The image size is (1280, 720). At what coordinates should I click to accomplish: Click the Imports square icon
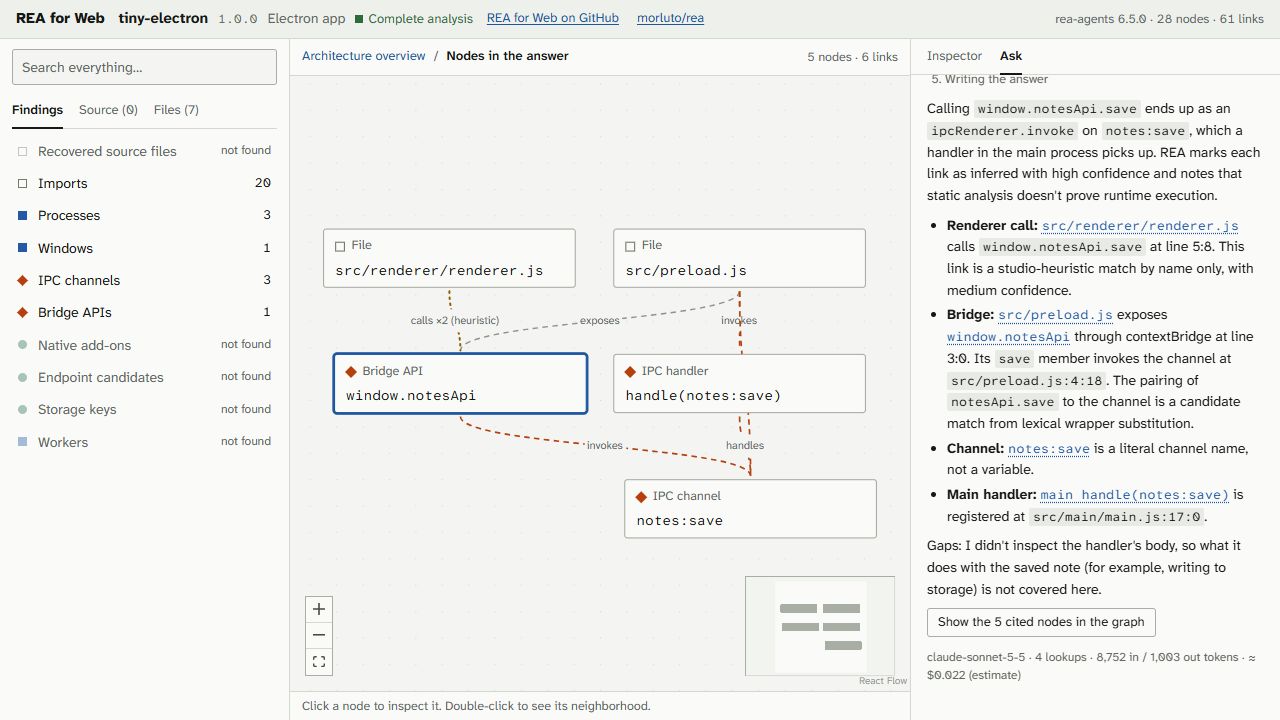pos(23,183)
